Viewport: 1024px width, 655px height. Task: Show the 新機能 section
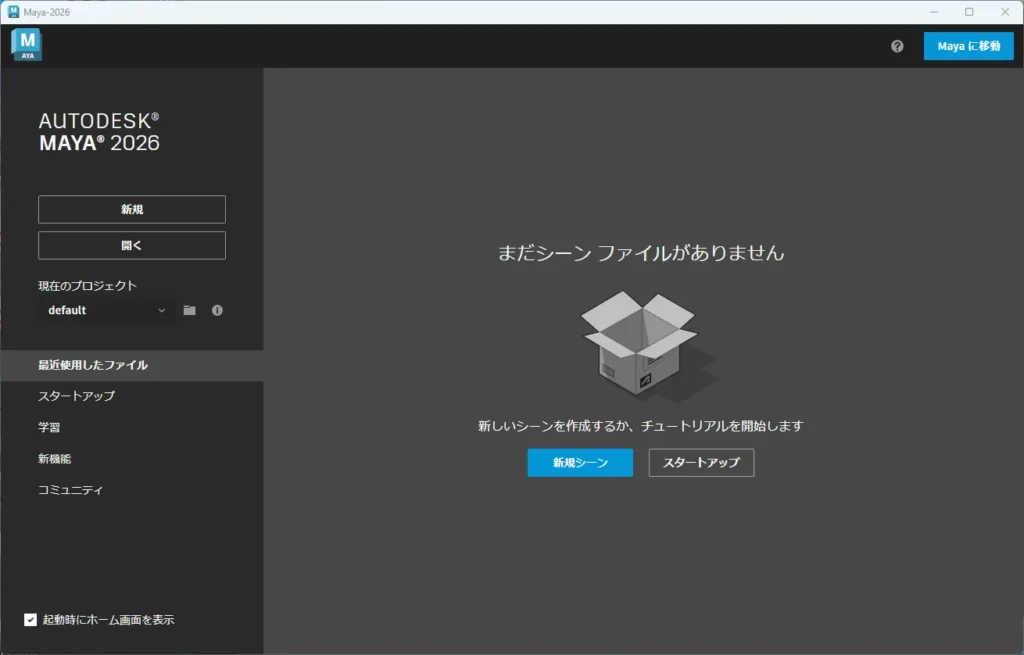55,459
